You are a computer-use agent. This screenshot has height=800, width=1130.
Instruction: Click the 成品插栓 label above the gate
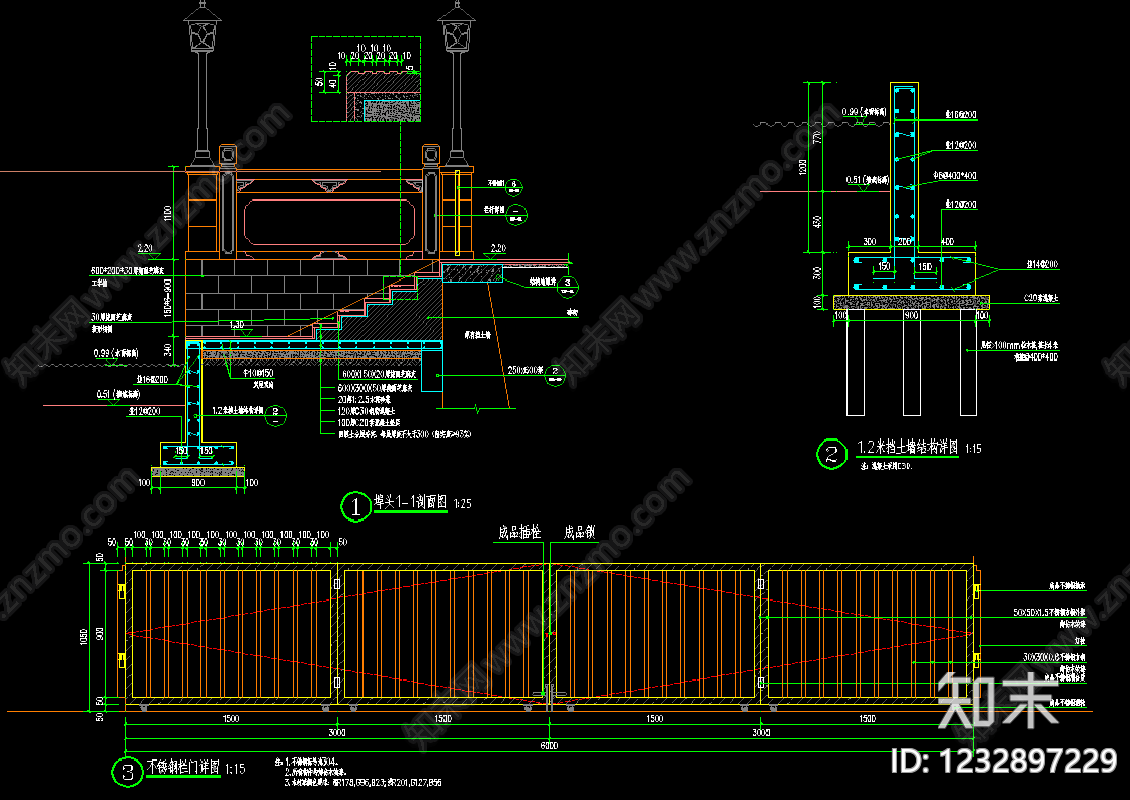tap(520, 533)
